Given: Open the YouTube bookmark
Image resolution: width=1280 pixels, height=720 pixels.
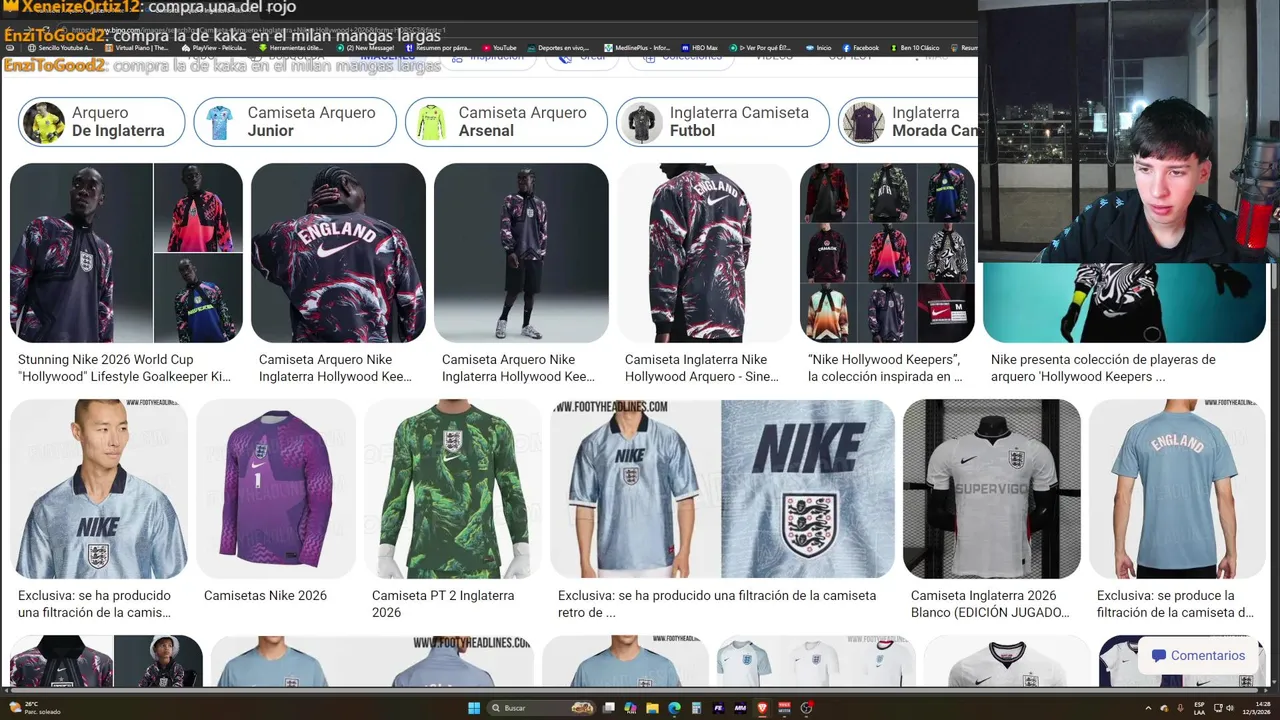Looking at the screenshot, I should pos(500,47).
